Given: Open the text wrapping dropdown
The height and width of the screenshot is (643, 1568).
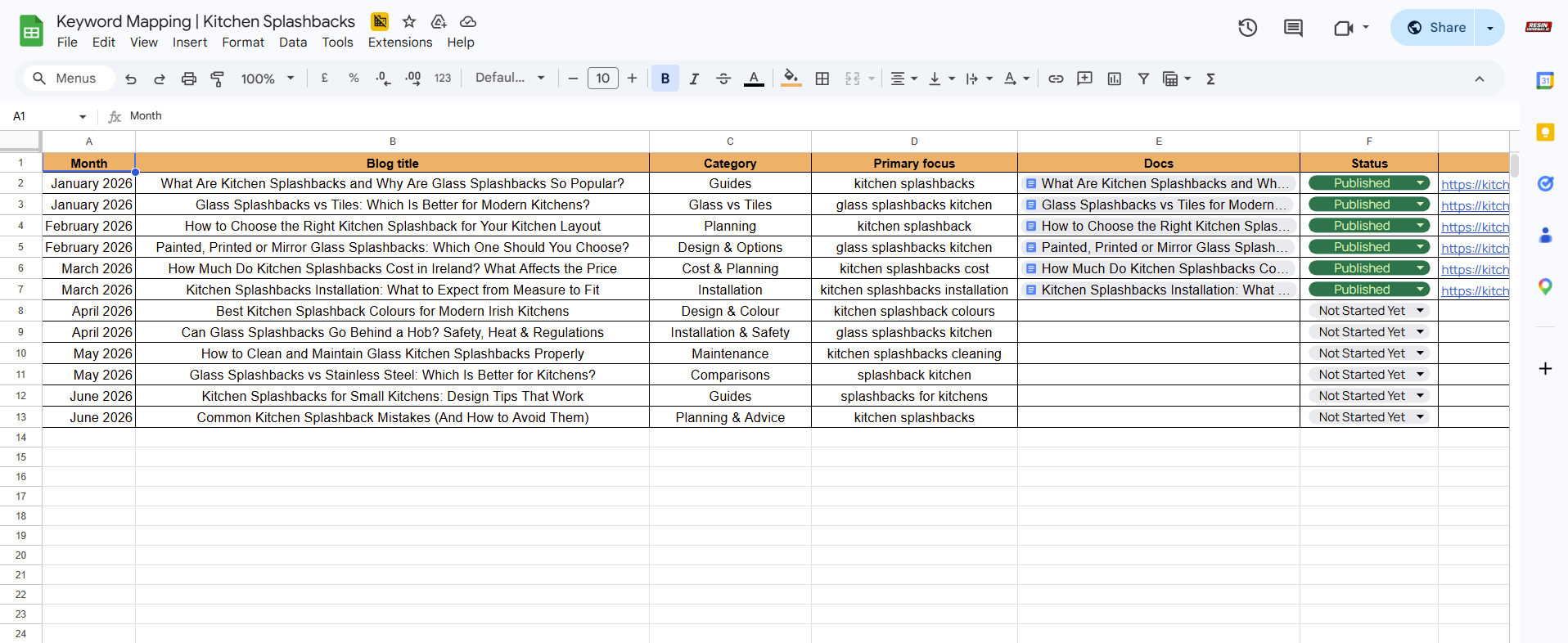Looking at the screenshot, I should point(979,79).
